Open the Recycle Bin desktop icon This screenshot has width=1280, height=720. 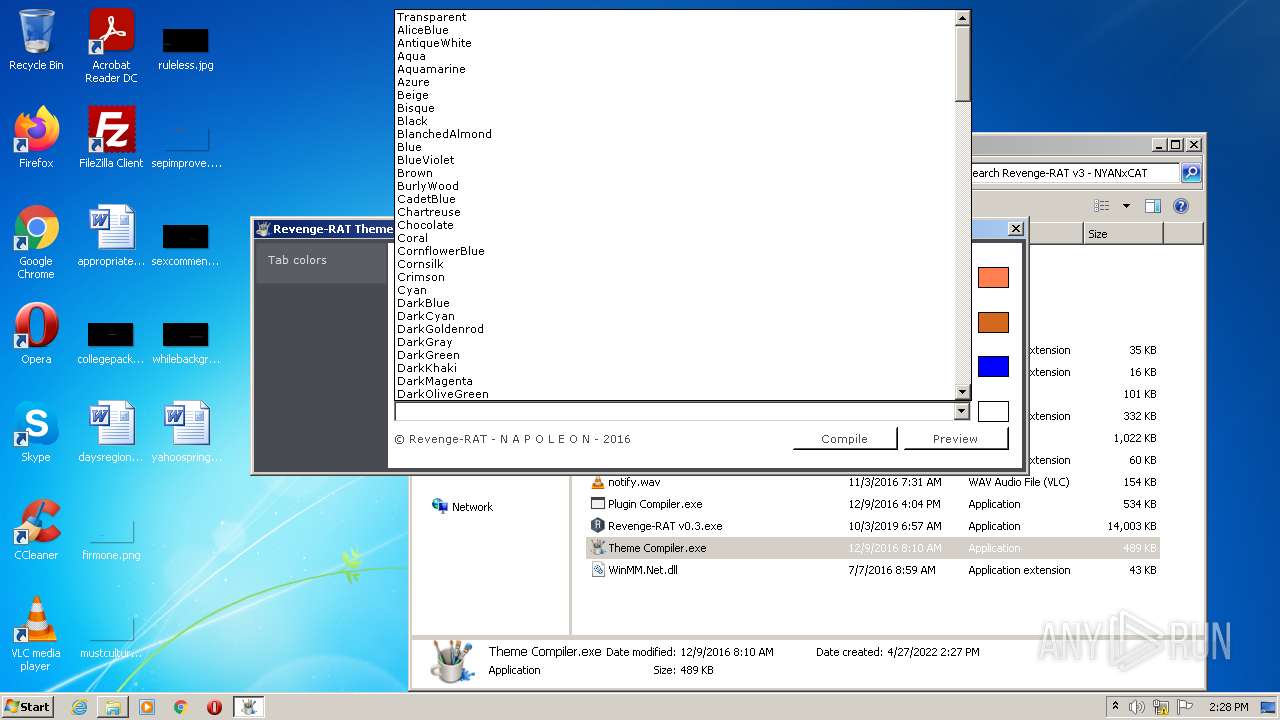pos(36,40)
